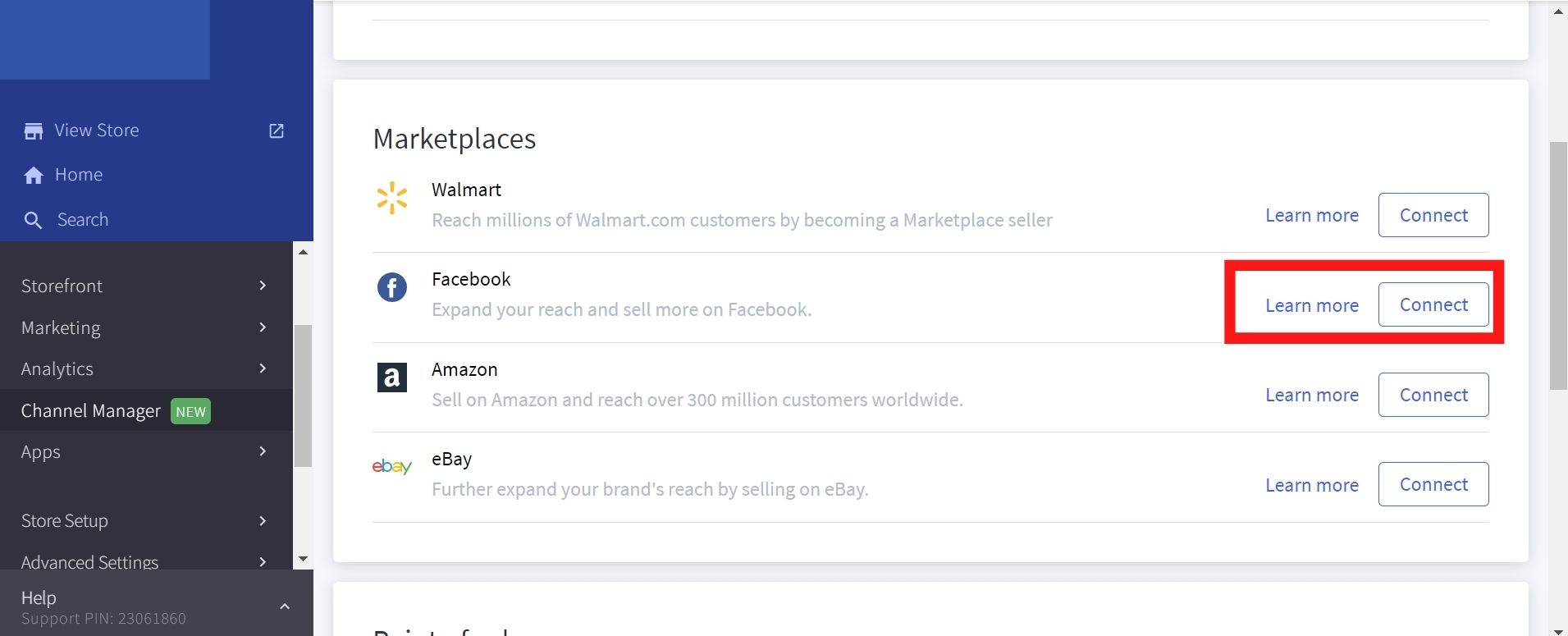Click the View Store storefront icon
This screenshot has width=1568, height=636.
(34, 131)
